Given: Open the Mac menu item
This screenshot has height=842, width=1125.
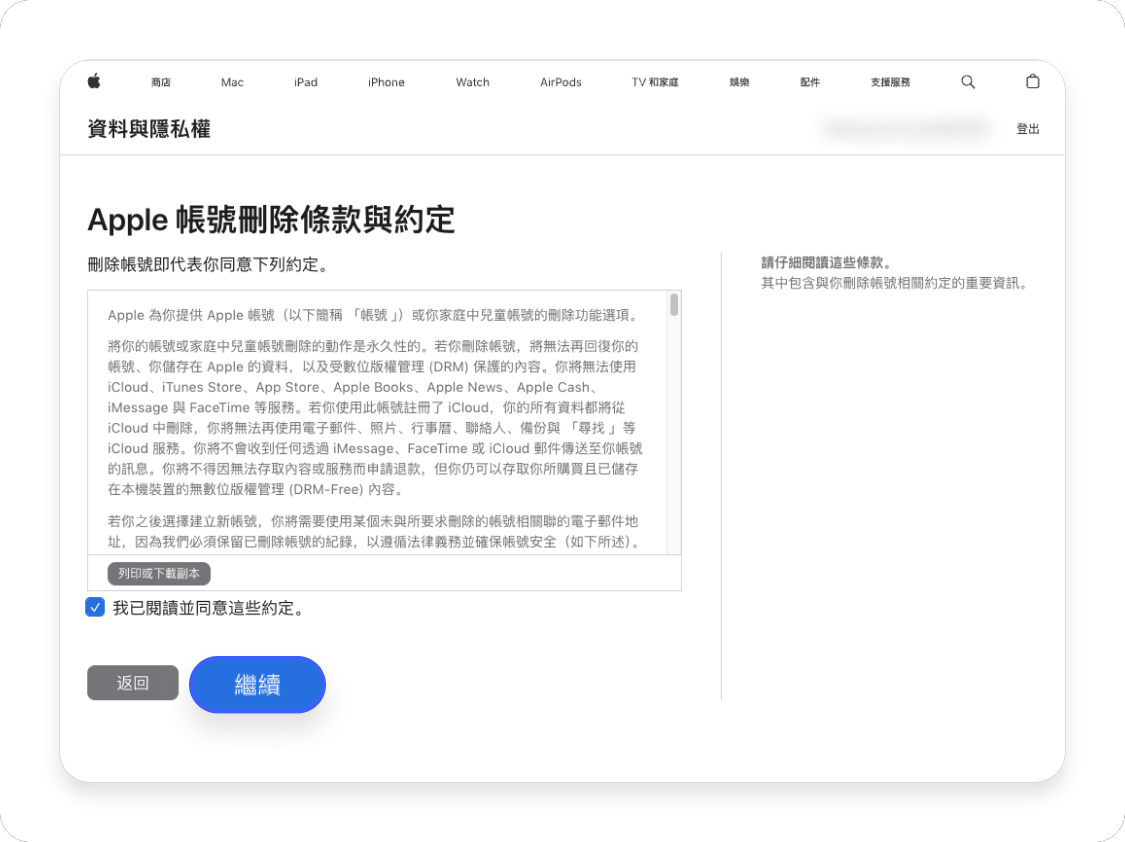Looking at the screenshot, I should click(232, 82).
